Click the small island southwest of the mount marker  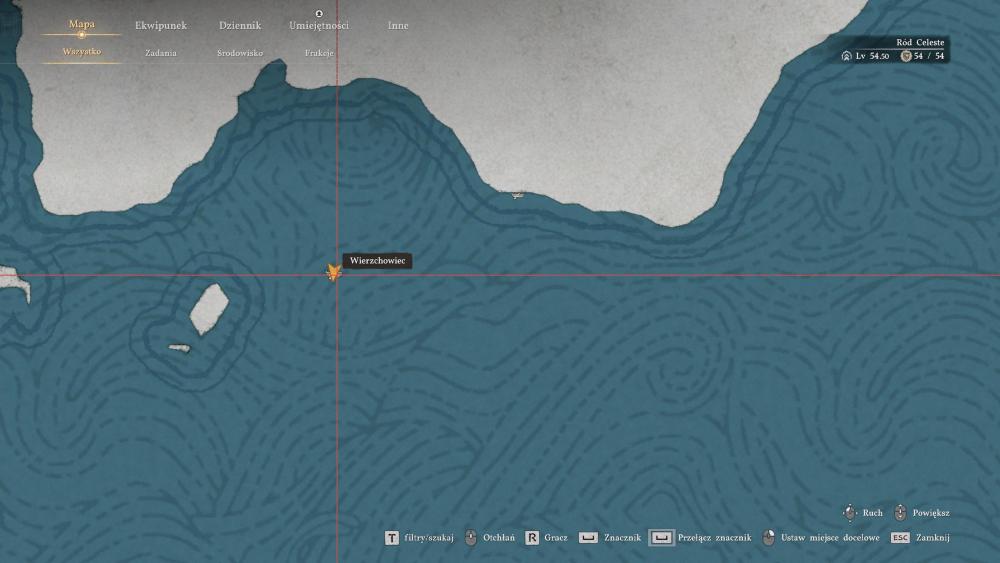click(209, 309)
